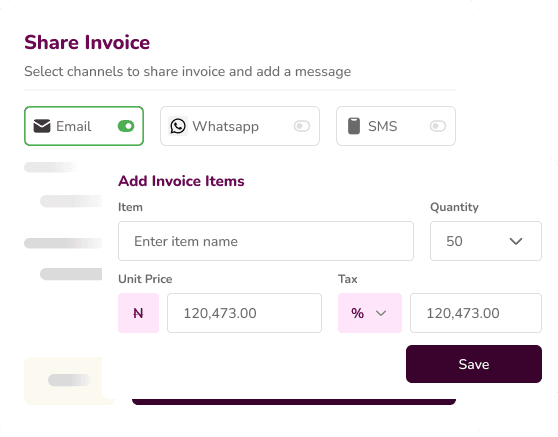Viewport: 558px width, 437px height.
Task: Enable the SMS toggle switch
Action: (x=438, y=126)
